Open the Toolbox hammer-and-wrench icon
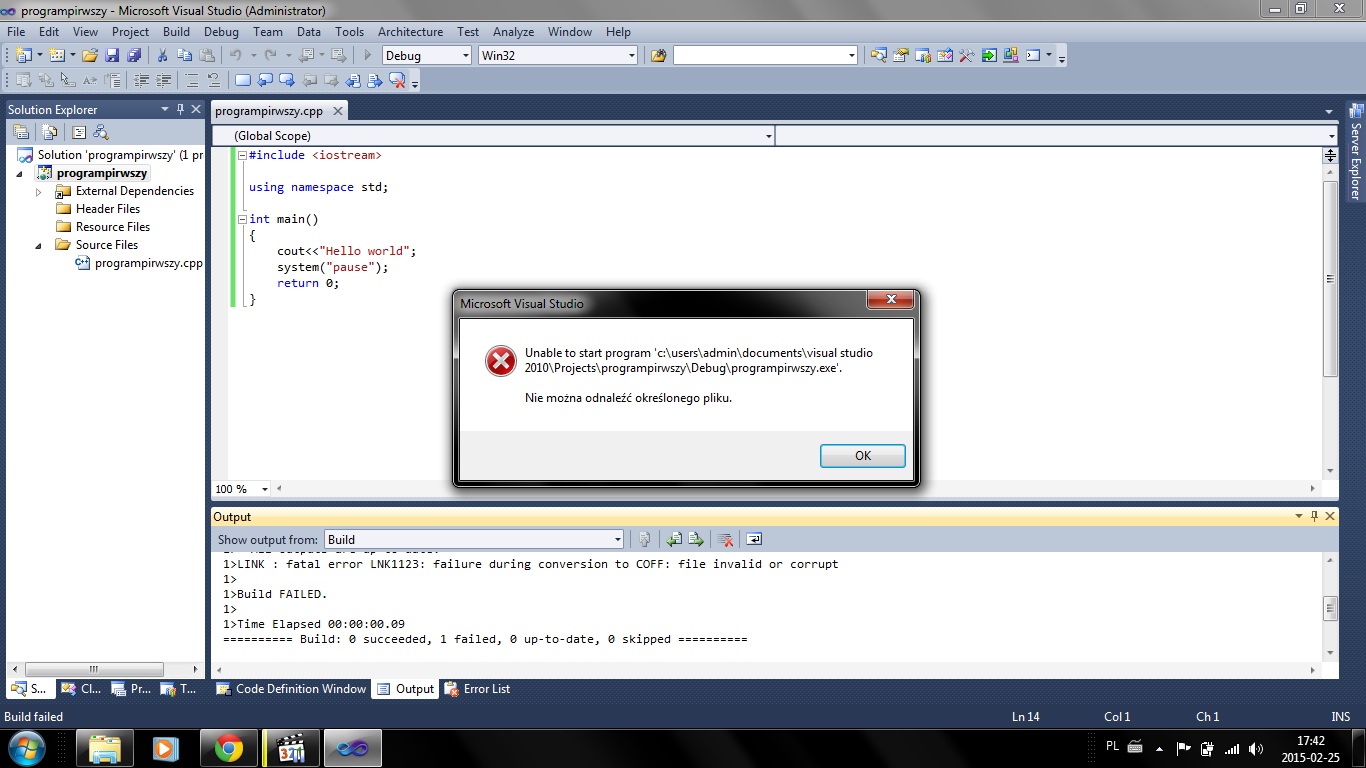This screenshot has width=1366, height=768. 966,55
